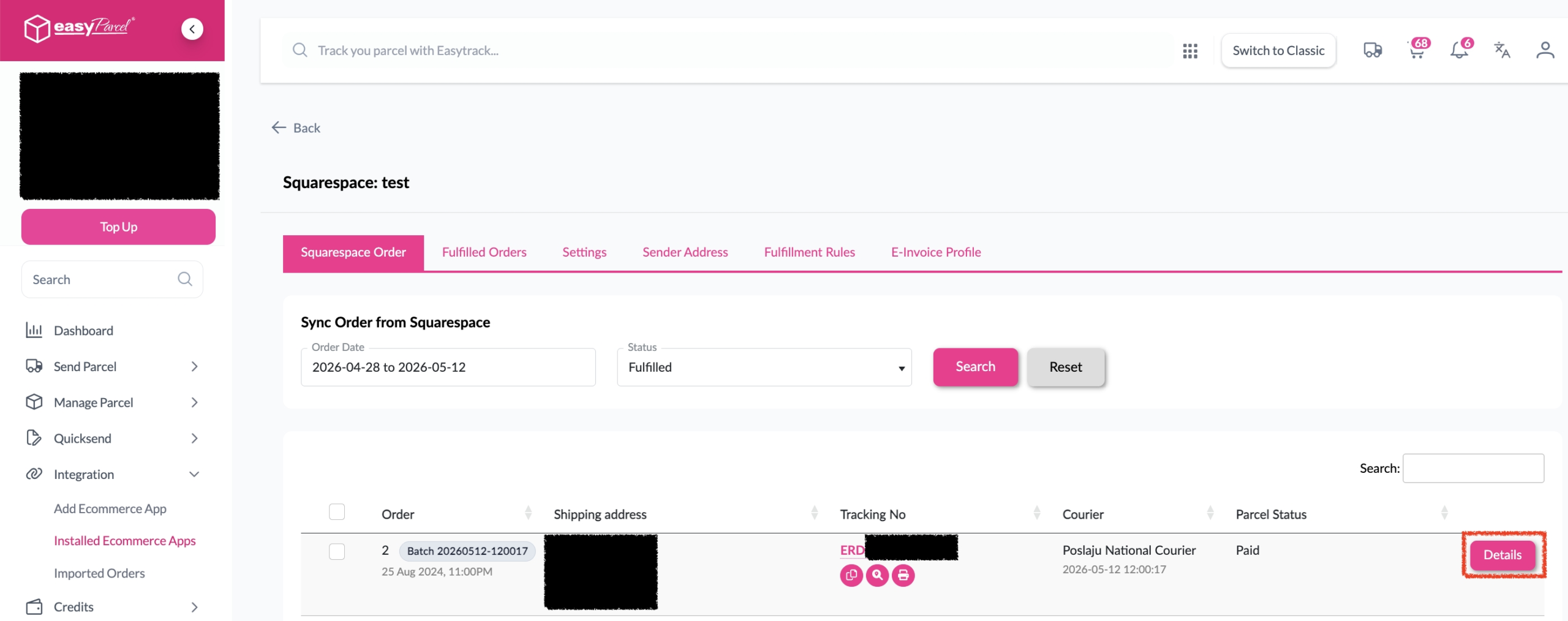Click the copy tracking number icon
1568x621 pixels.
pos(851,575)
